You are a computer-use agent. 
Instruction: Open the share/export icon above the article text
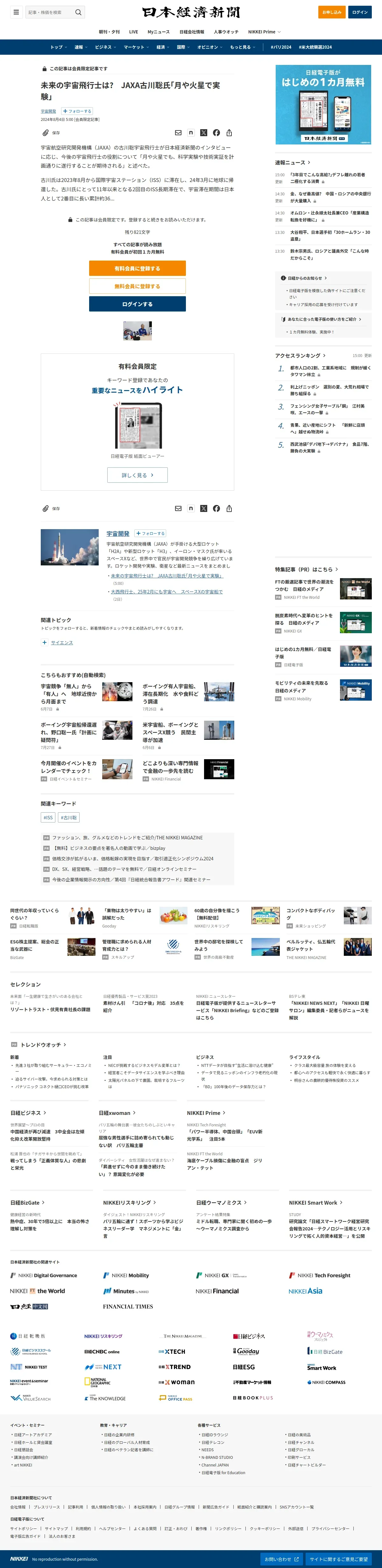pyautogui.click(x=229, y=133)
